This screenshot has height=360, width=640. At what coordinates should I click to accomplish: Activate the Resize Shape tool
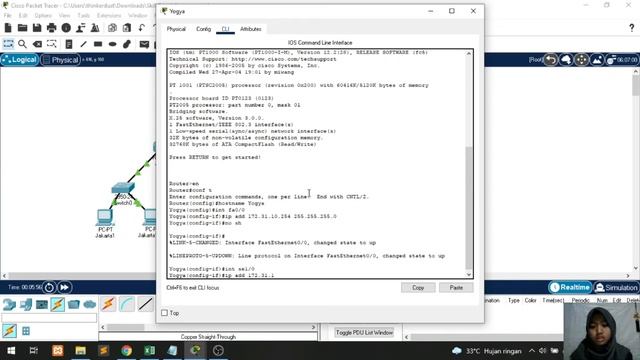[51, 44]
